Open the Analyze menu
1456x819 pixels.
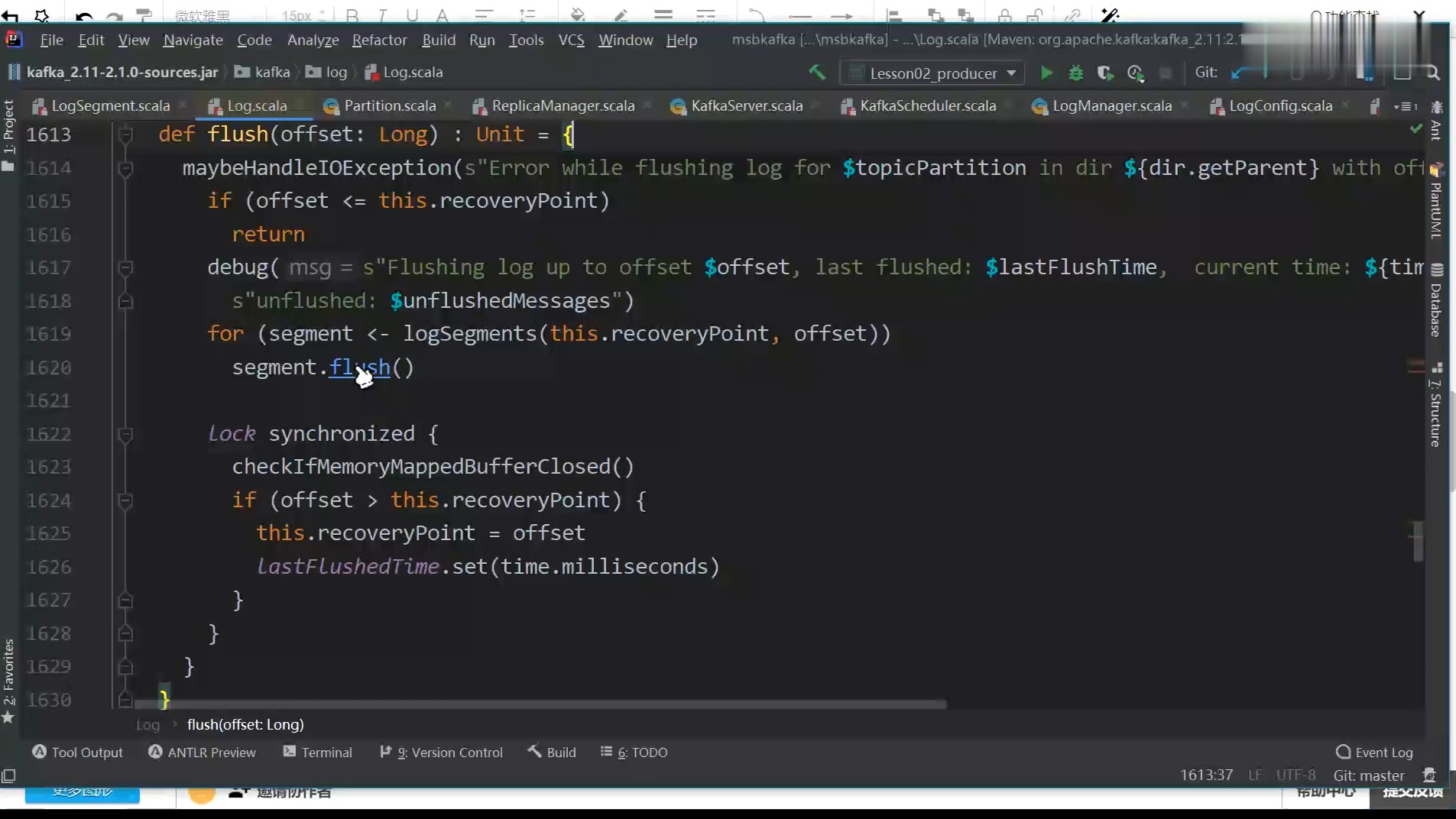point(313,40)
